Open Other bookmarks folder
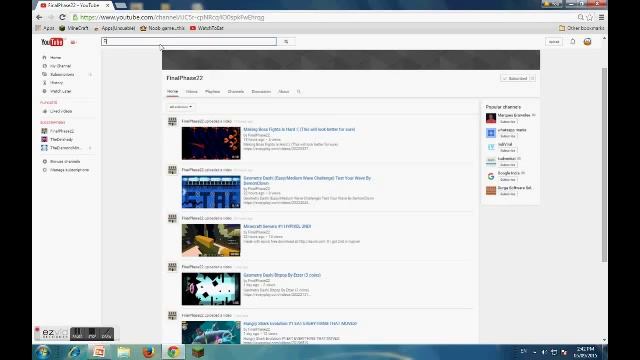Image resolution: width=640 pixels, height=360 pixels. [581, 28]
